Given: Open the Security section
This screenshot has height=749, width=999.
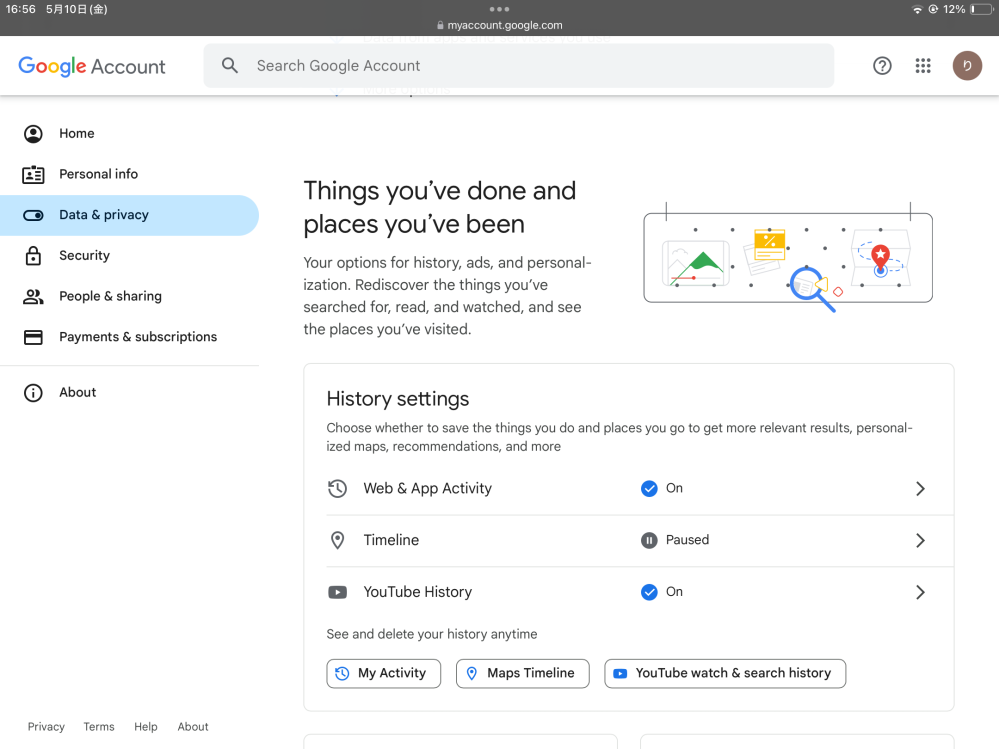Looking at the screenshot, I should click(x=129, y=255).
